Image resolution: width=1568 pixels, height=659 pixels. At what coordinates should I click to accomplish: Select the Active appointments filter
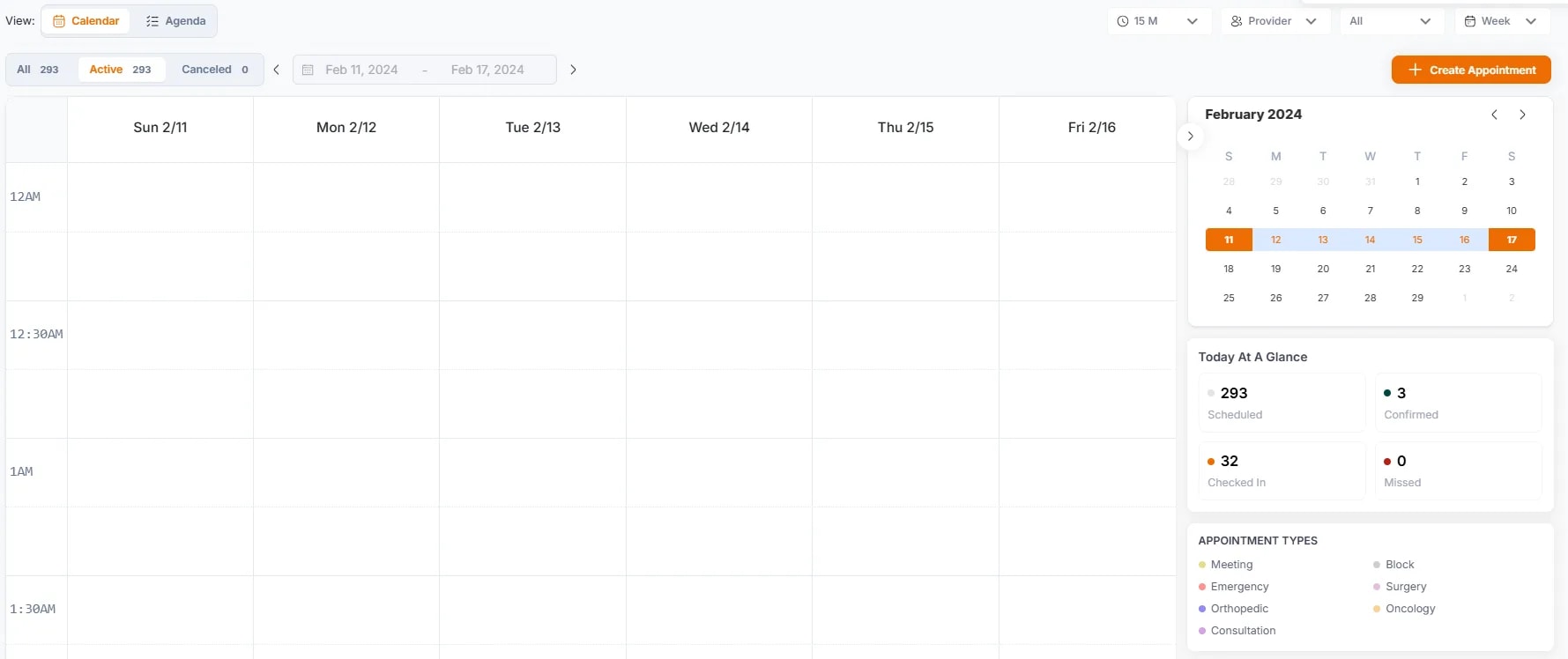click(x=121, y=70)
